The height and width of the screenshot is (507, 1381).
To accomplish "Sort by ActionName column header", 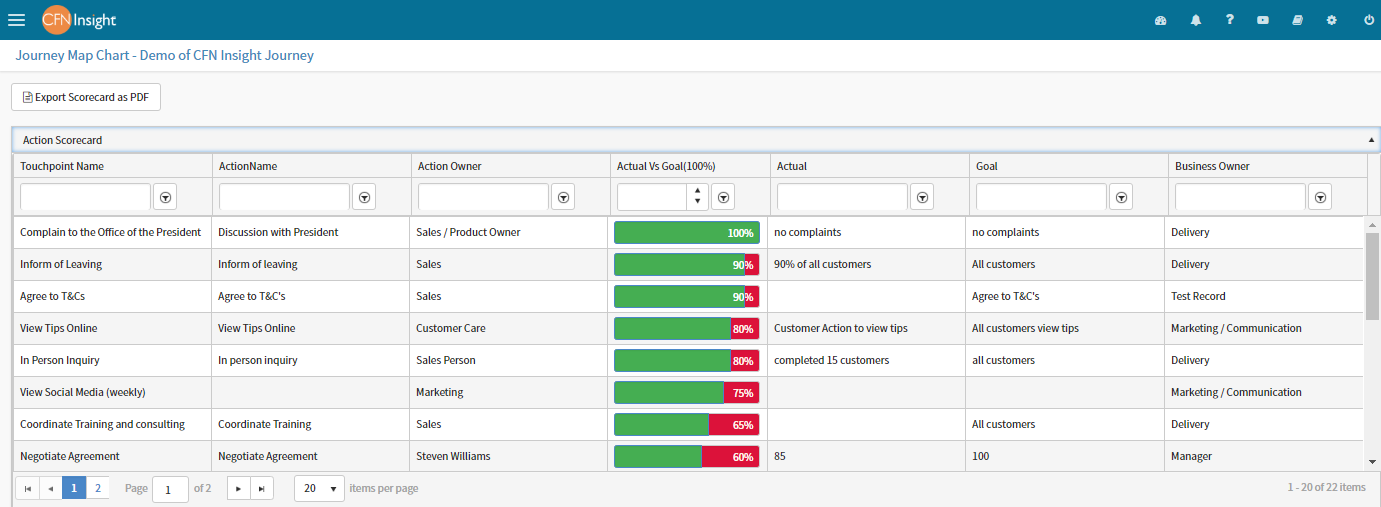I will 248,166.
